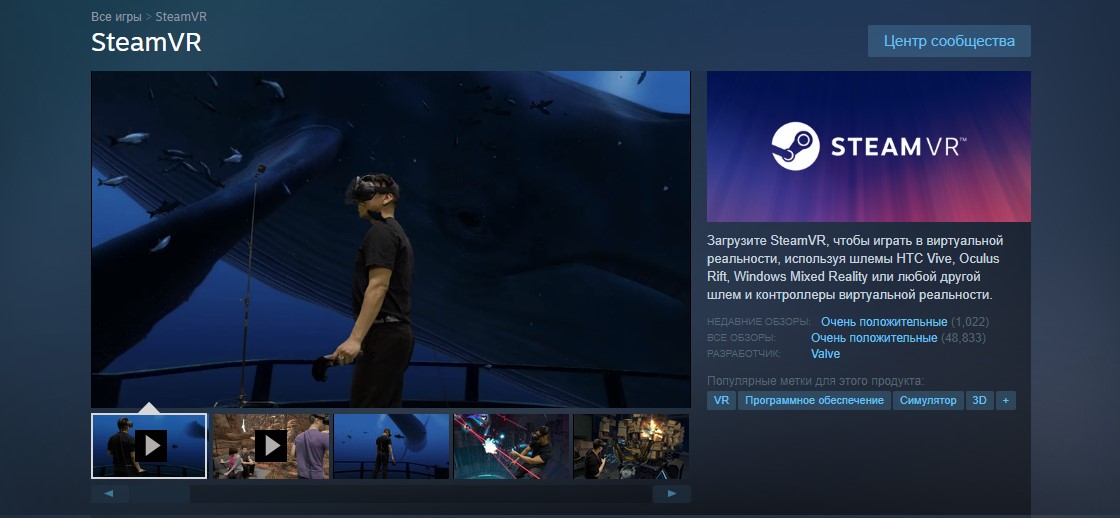Click the SteamVR logo banner image

point(869,146)
